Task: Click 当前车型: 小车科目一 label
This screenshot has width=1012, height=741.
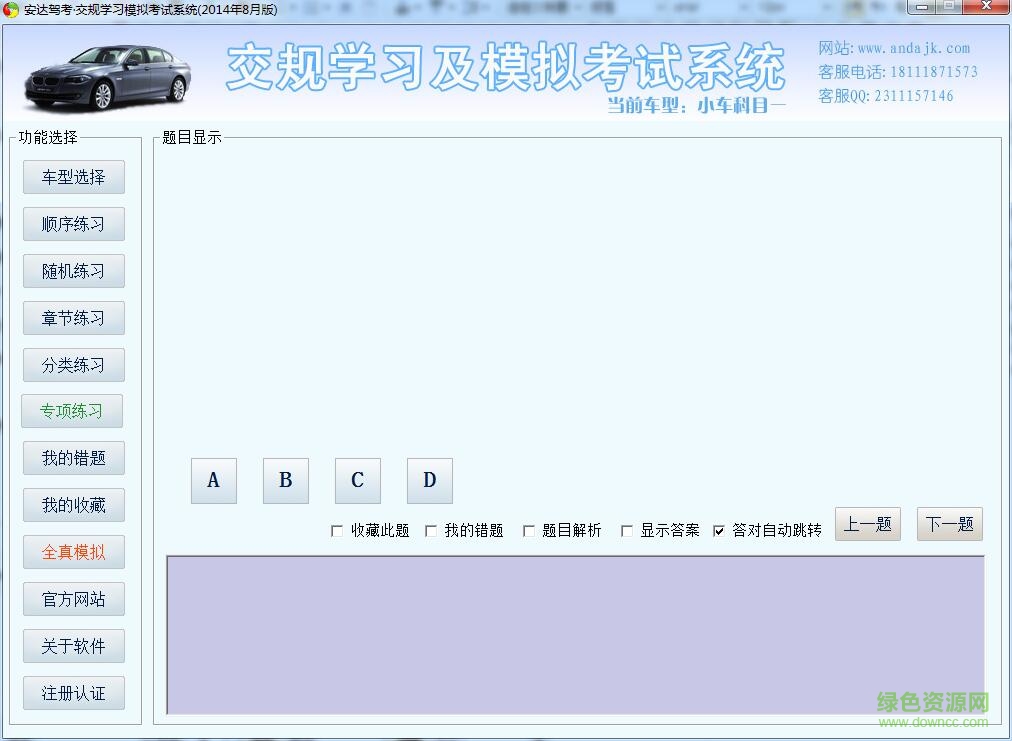Action: point(696,105)
